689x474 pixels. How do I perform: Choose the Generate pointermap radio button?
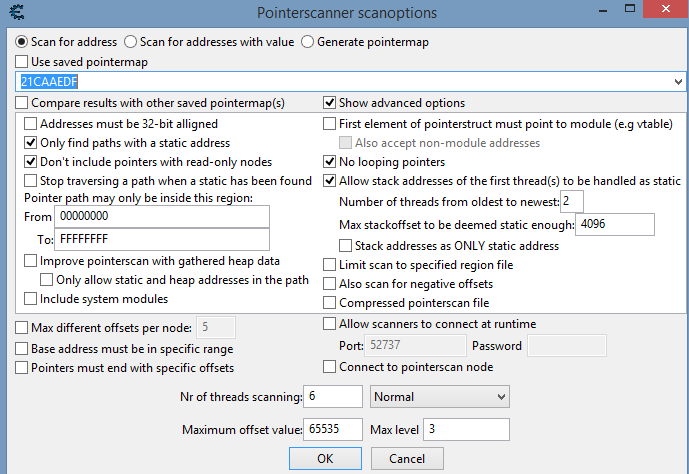tap(308, 42)
